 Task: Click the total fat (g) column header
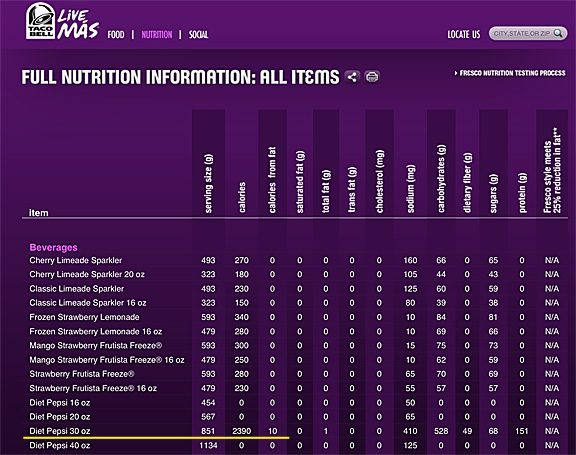326,191
